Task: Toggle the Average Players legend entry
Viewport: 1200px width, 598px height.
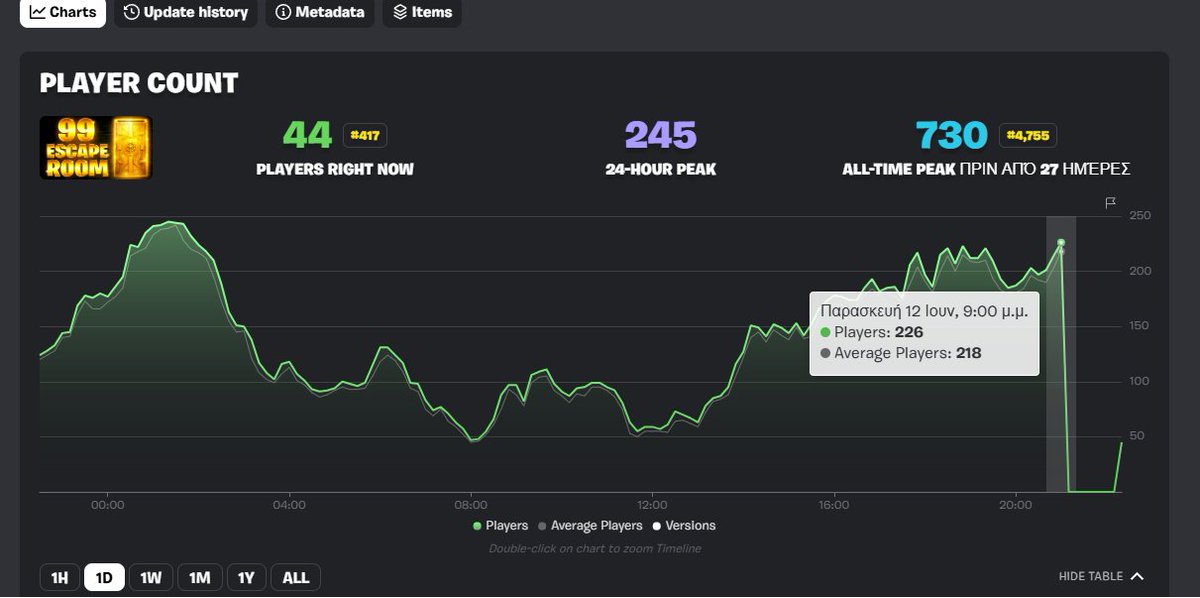Action: 590,526
